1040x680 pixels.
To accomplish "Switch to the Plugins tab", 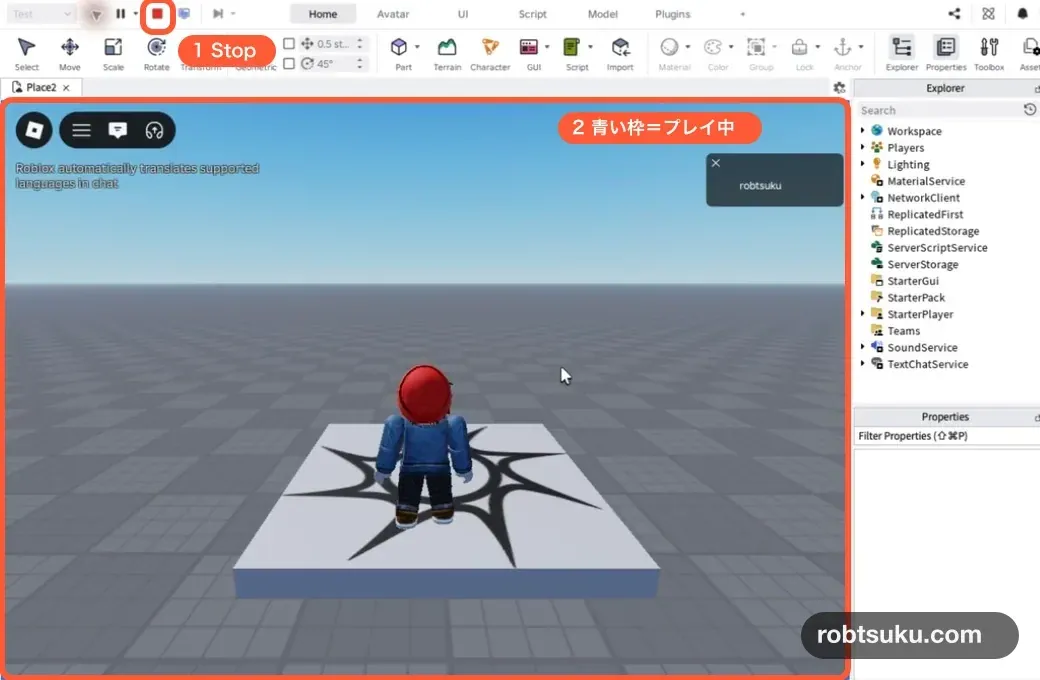I will click(x=673, y=14).
